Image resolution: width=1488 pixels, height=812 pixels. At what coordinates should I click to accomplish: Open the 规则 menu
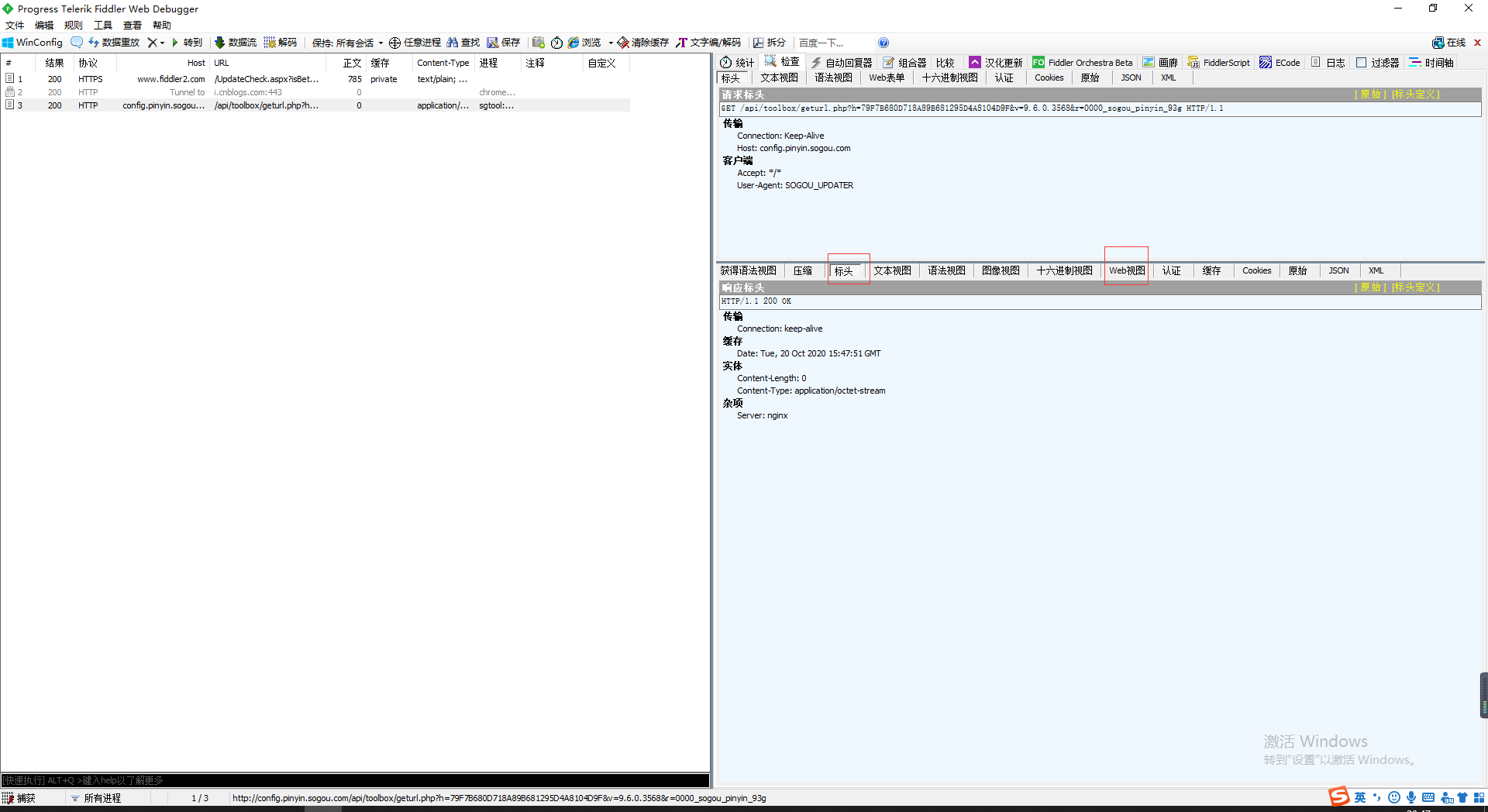point(74,25)
